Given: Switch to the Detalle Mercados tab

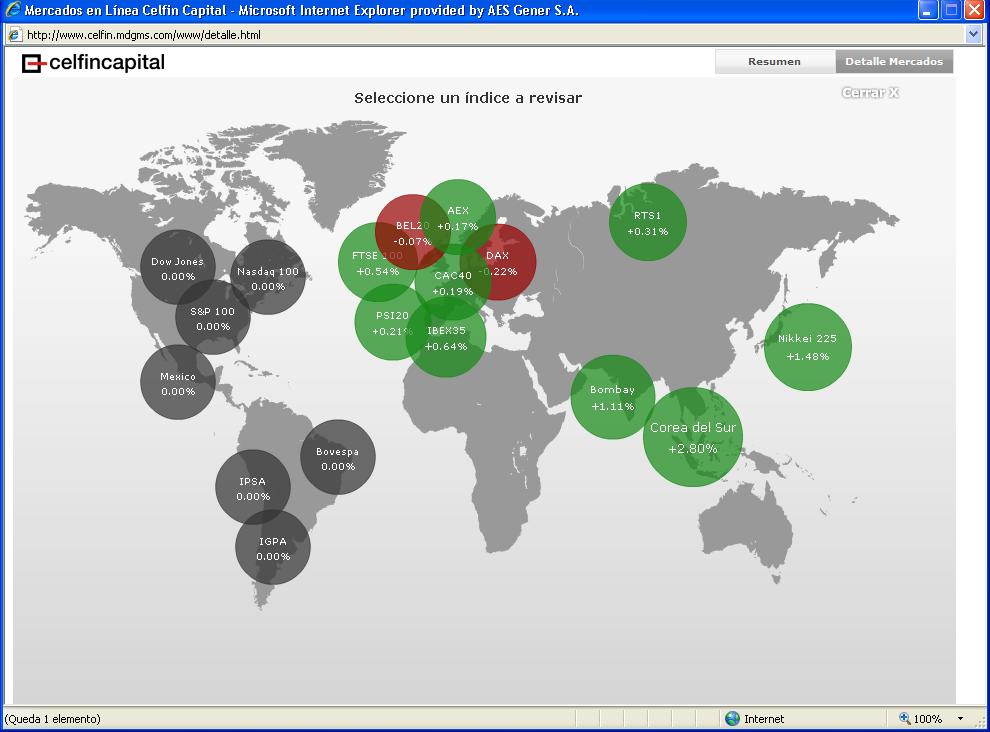Looking at the screenshot, I should point(894,62).
